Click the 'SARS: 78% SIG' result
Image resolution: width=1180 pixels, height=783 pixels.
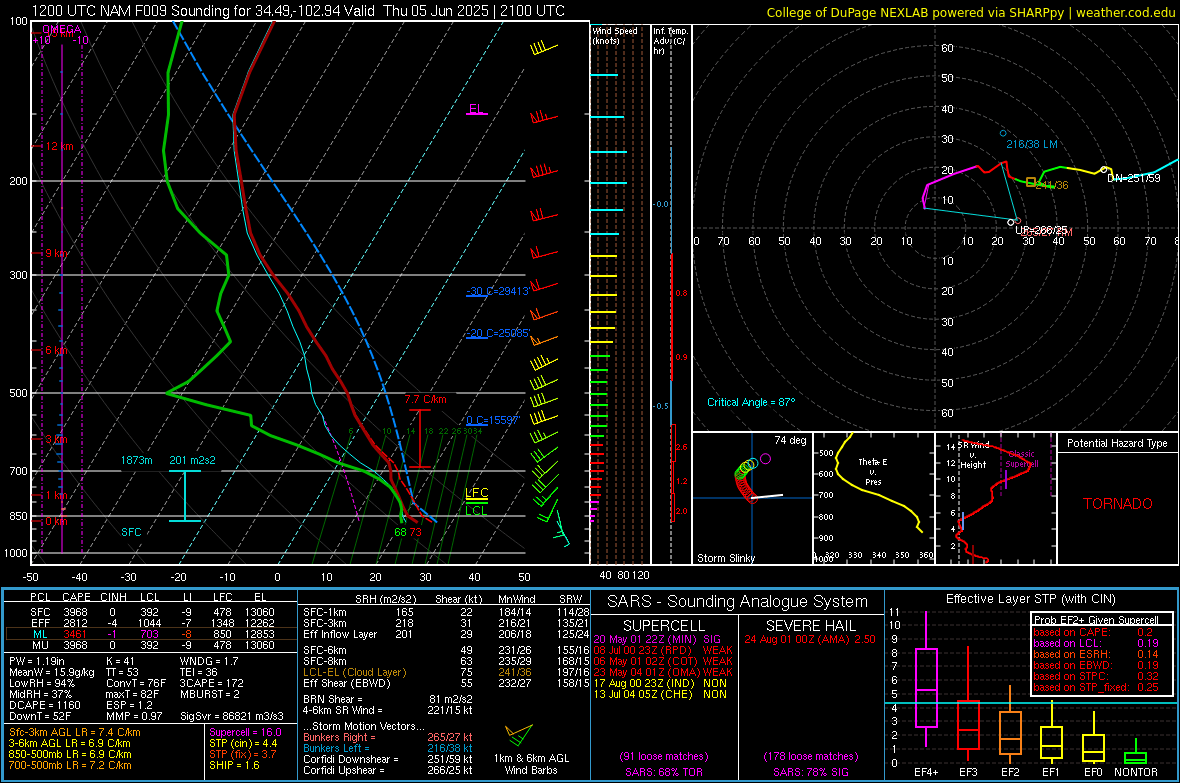point(810,772)
